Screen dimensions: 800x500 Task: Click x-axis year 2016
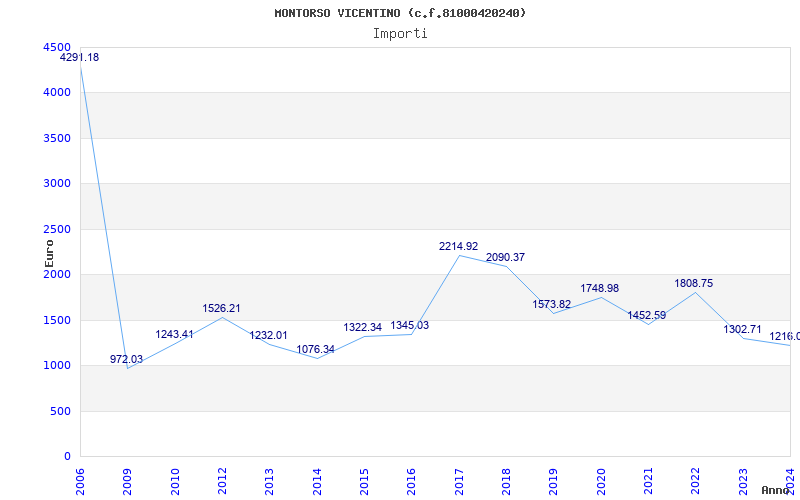(411, 482)
